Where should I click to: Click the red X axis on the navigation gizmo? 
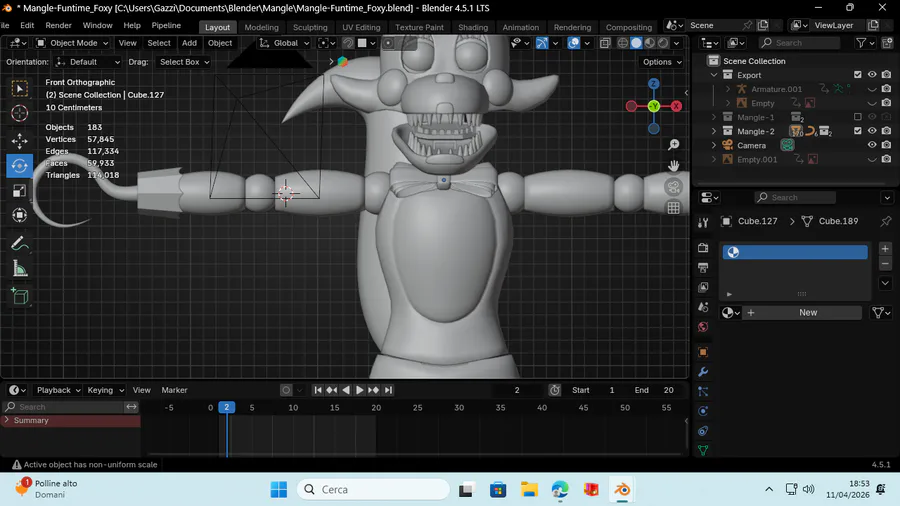677,105
